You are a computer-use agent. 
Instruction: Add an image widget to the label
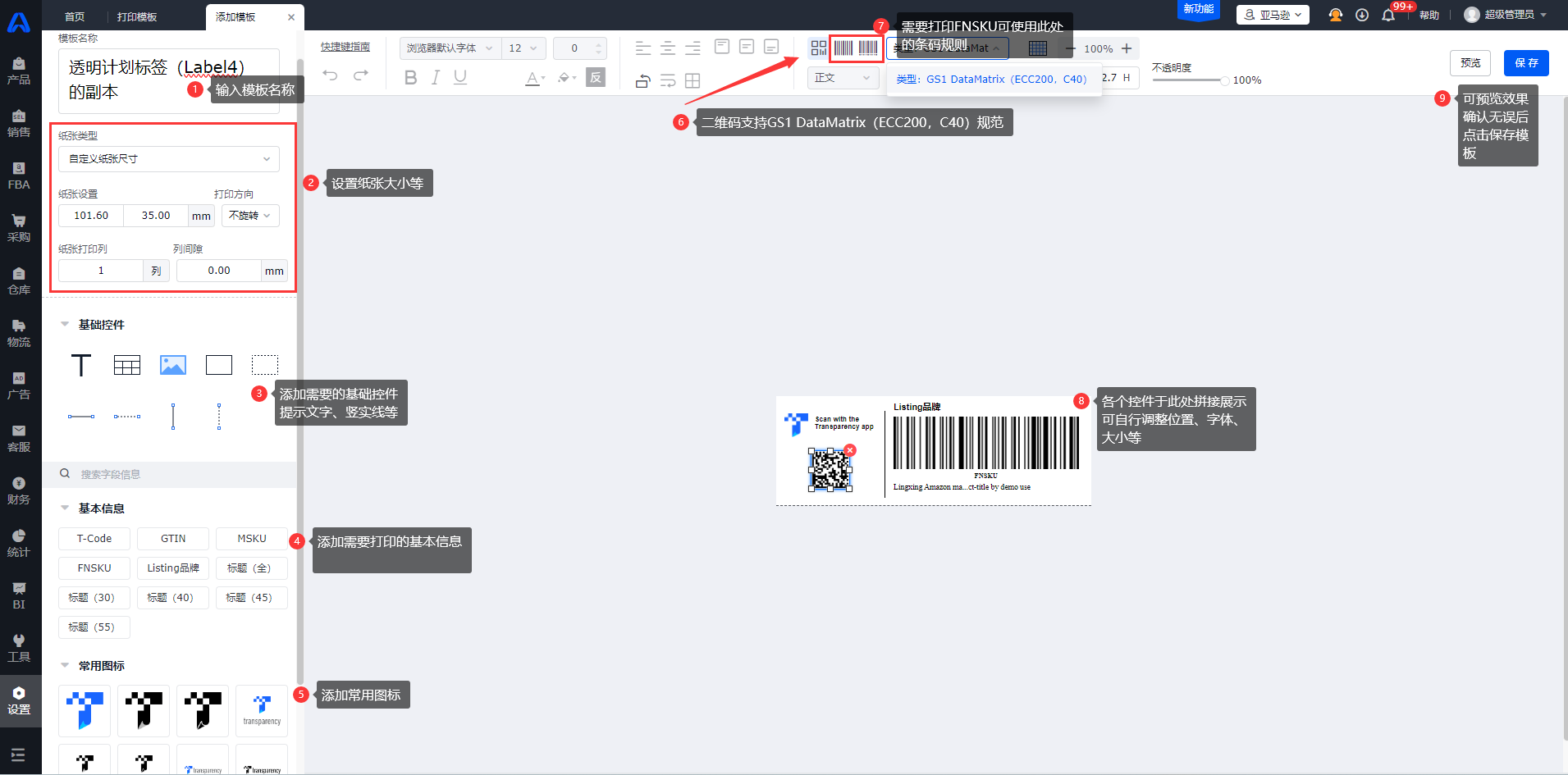pos(173,365)
